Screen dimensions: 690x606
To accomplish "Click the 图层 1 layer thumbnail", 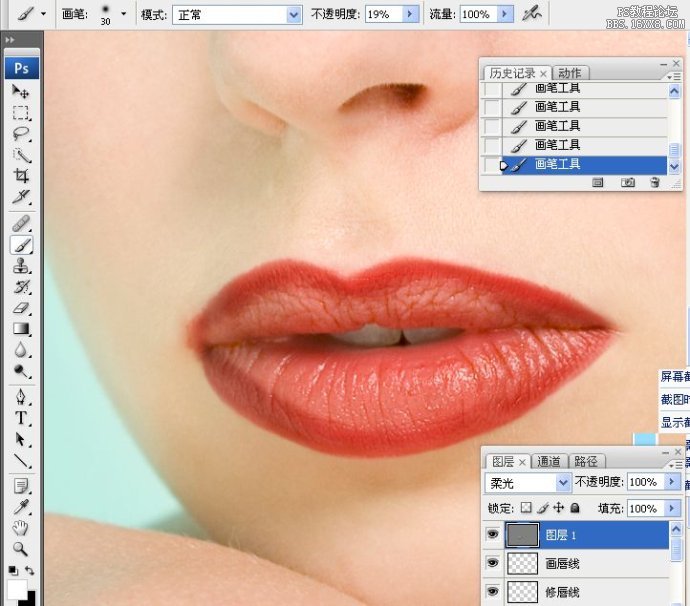I will tap(522, 535).
